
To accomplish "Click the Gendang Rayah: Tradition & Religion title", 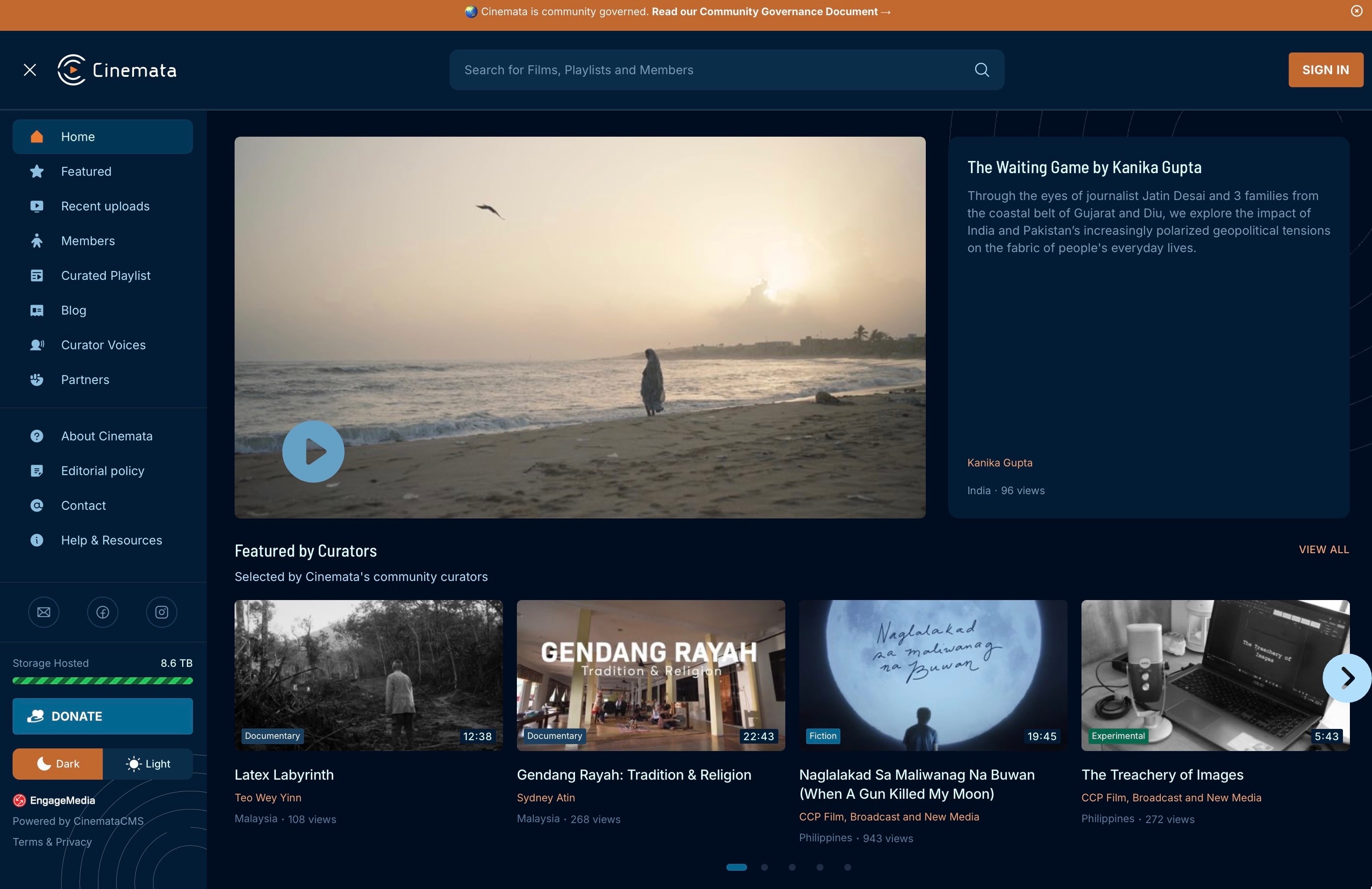I will 634,775.
